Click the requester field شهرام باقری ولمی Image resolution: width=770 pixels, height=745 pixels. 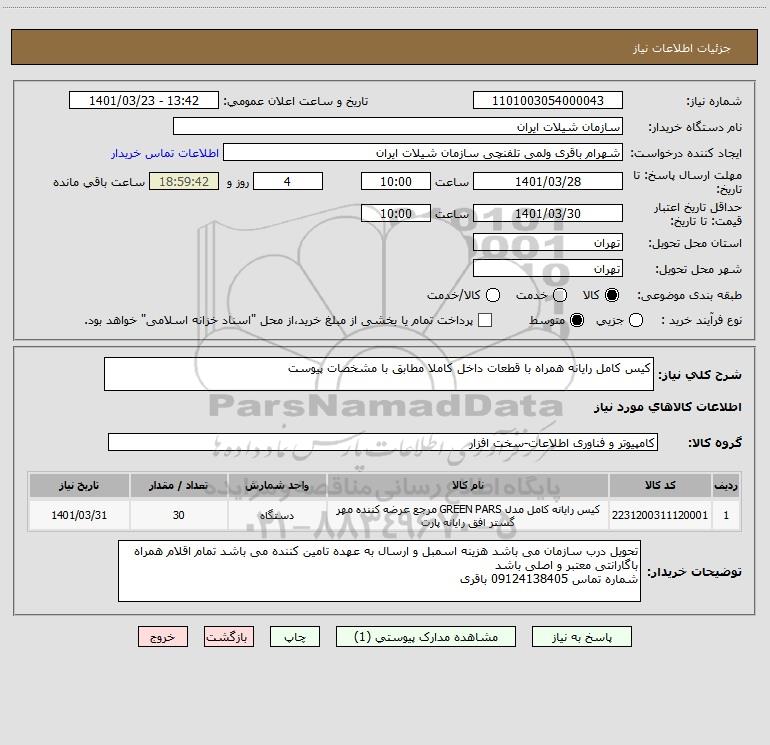pos(423,153)
